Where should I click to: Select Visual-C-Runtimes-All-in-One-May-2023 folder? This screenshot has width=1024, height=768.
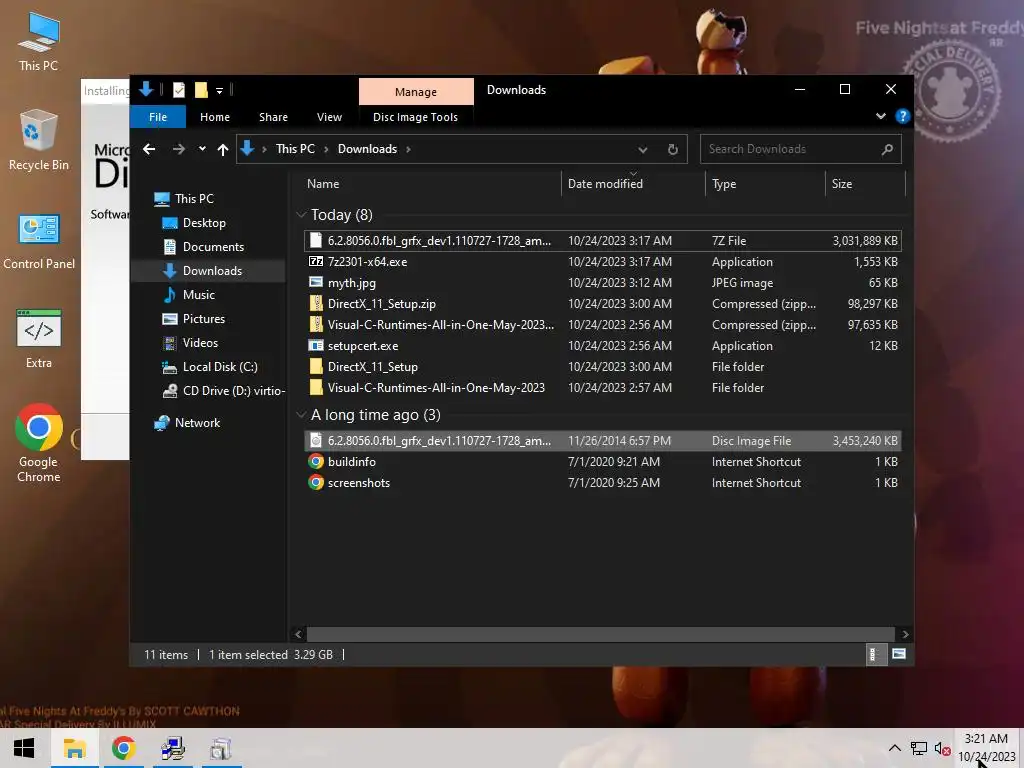pyautogui.click(x=602, y=387)
